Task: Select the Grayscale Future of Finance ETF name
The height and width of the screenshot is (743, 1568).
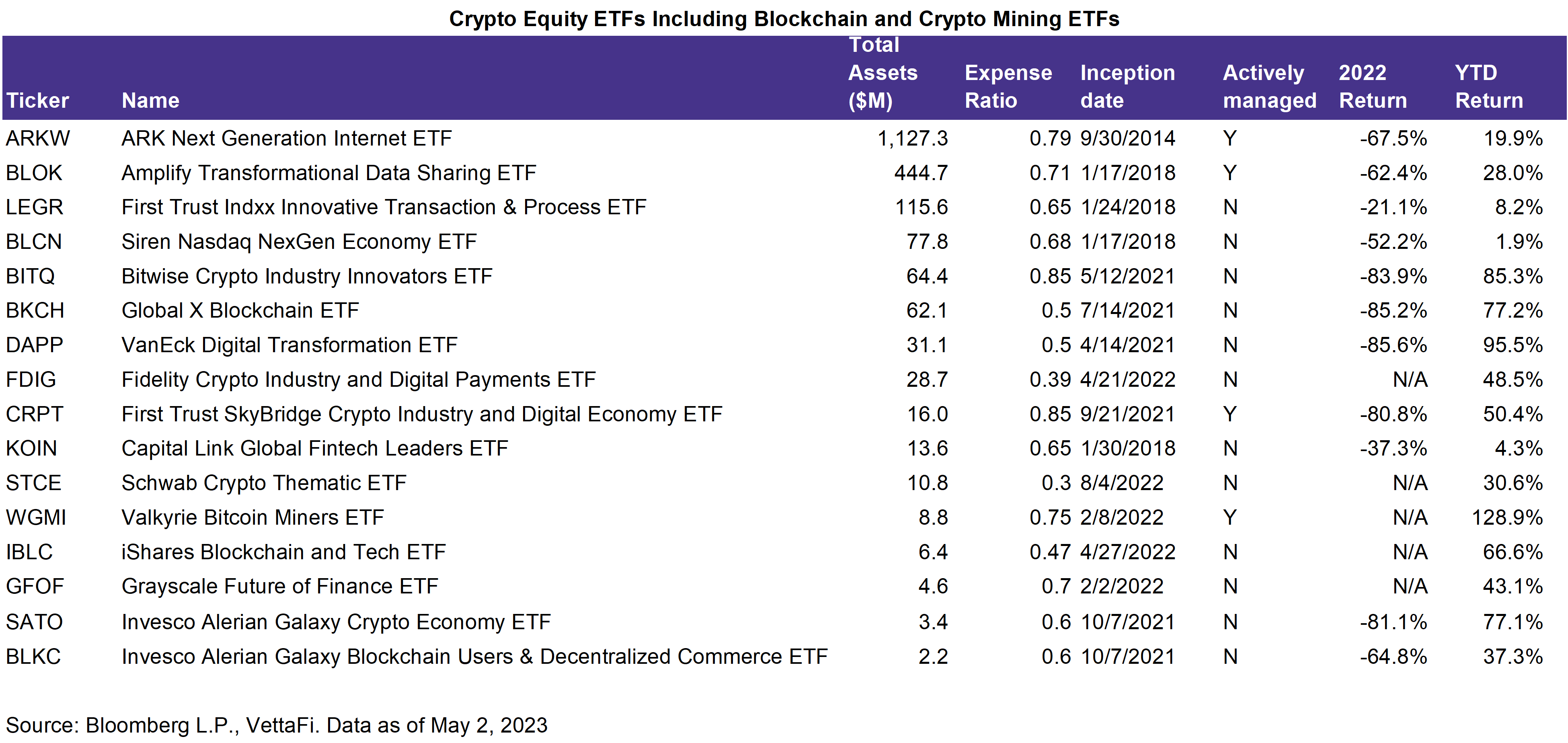Action: pyautogui.click(x=280, y=587)
